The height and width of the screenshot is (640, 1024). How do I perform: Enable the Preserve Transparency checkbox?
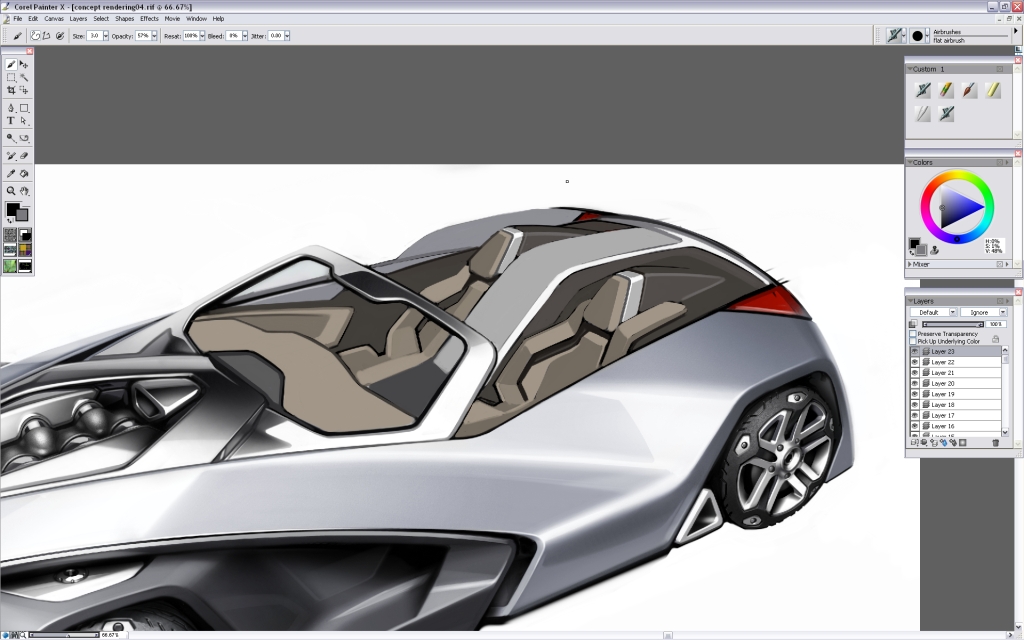912,334
